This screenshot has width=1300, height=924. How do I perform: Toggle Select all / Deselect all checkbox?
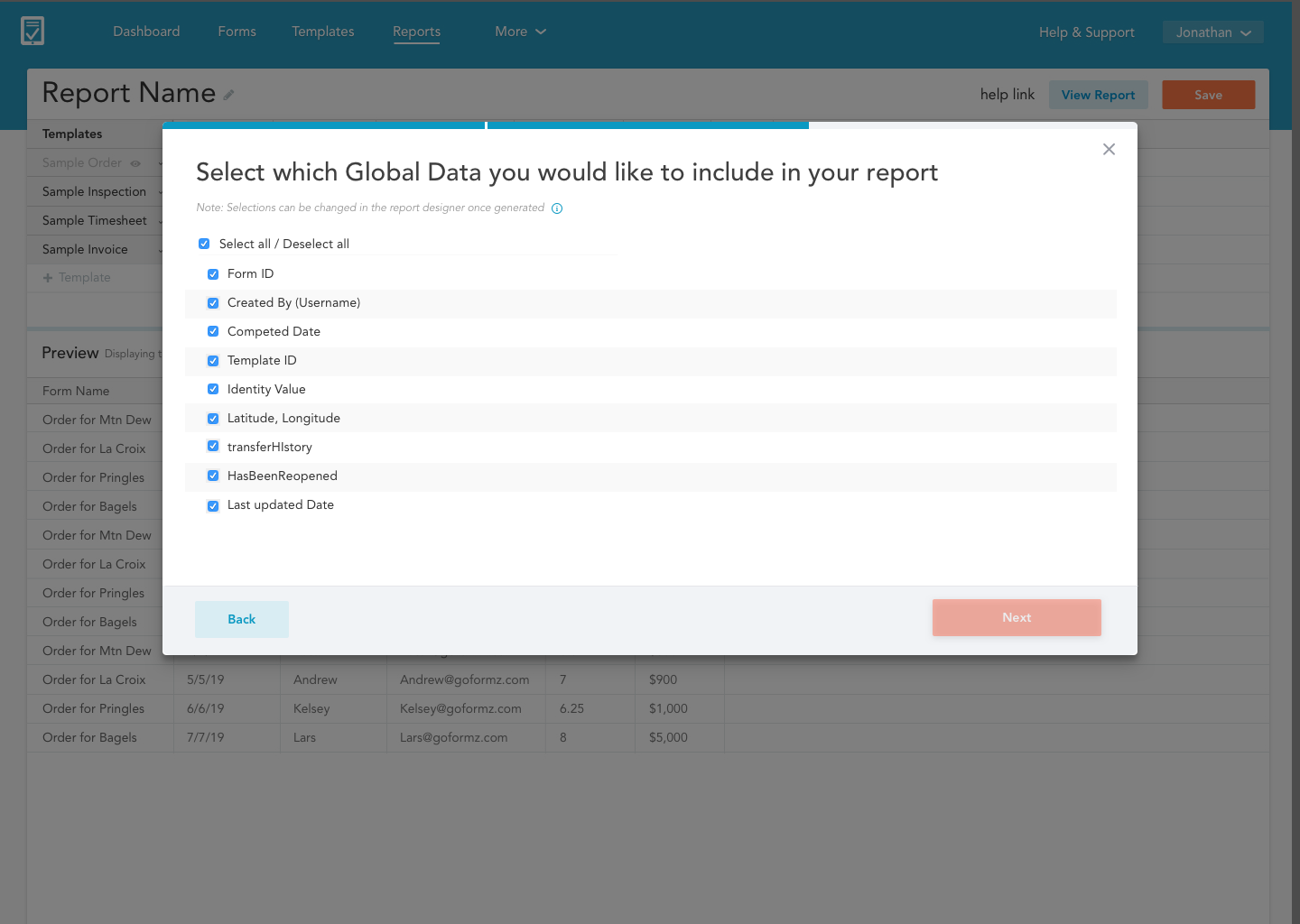pos(204,244)
